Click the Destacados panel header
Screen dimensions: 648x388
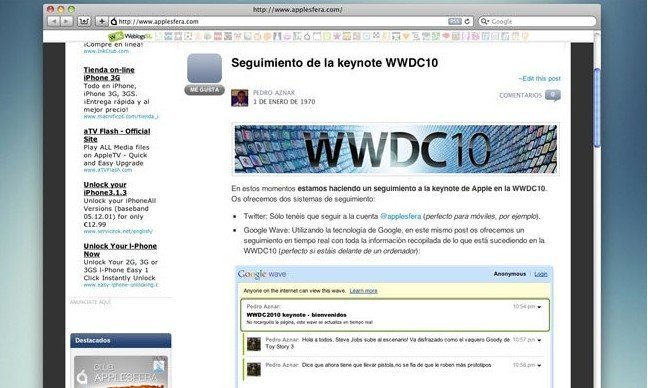[121, 340]
